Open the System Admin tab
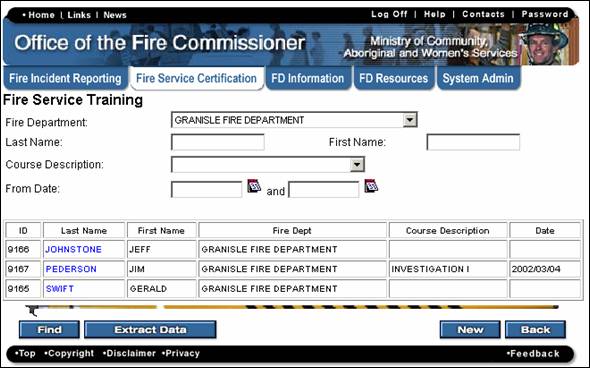The height and width of the screenshot is (368, 590). 478,78
